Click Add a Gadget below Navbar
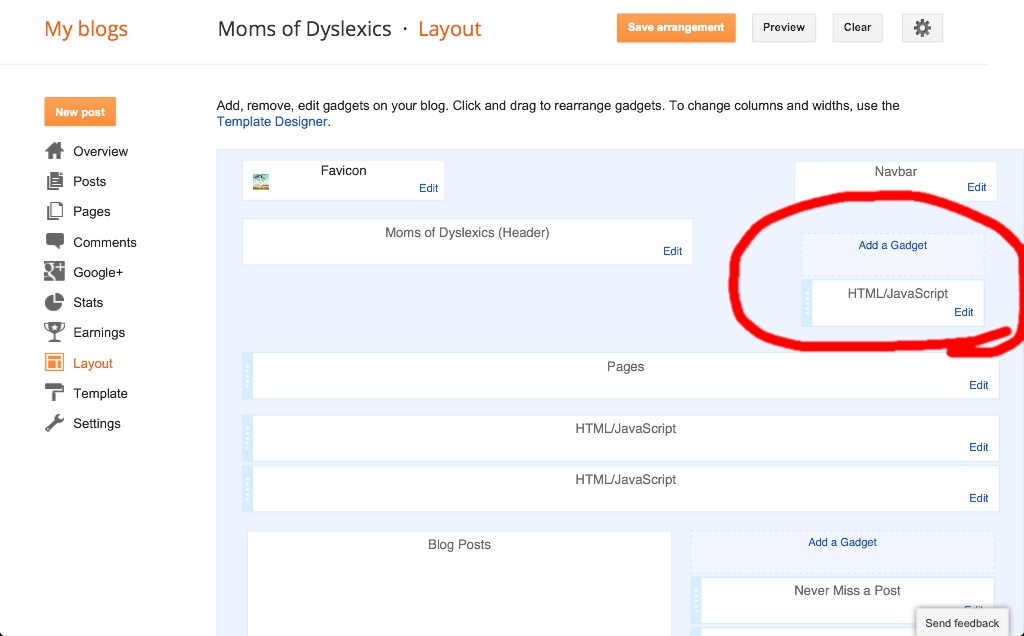 (x=892, y=245)
